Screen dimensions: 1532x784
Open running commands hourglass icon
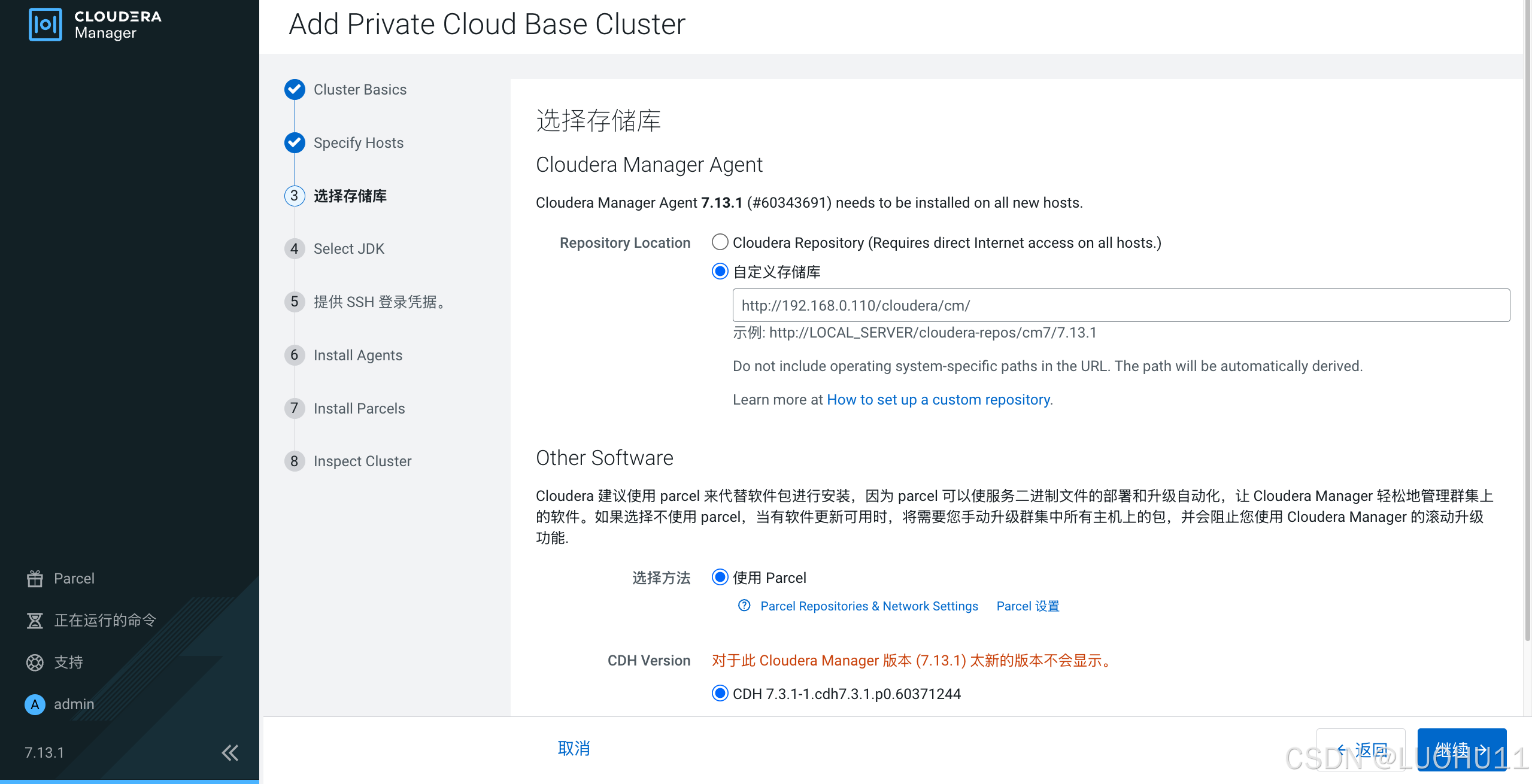tap(35, 621)
